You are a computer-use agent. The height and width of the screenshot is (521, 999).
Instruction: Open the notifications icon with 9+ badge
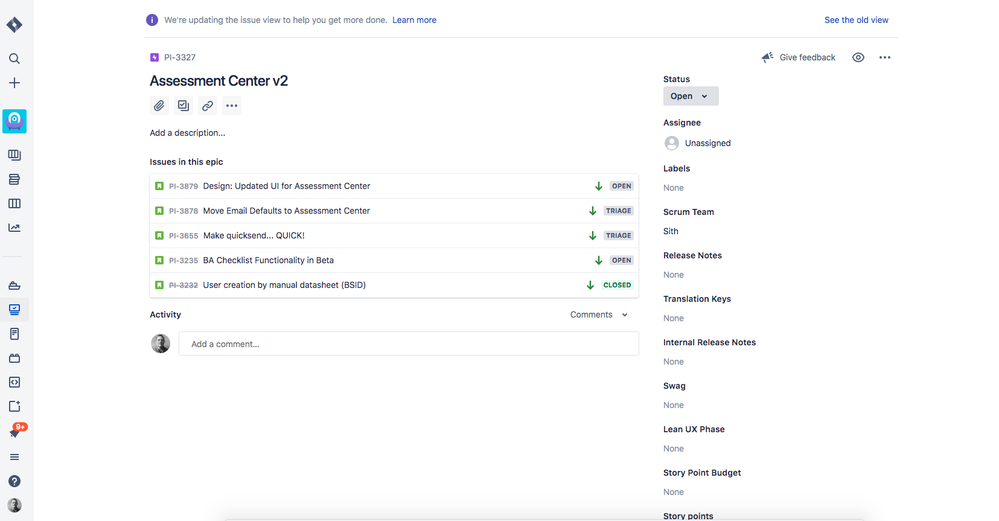pyautogui.click(x=16, y=431)
